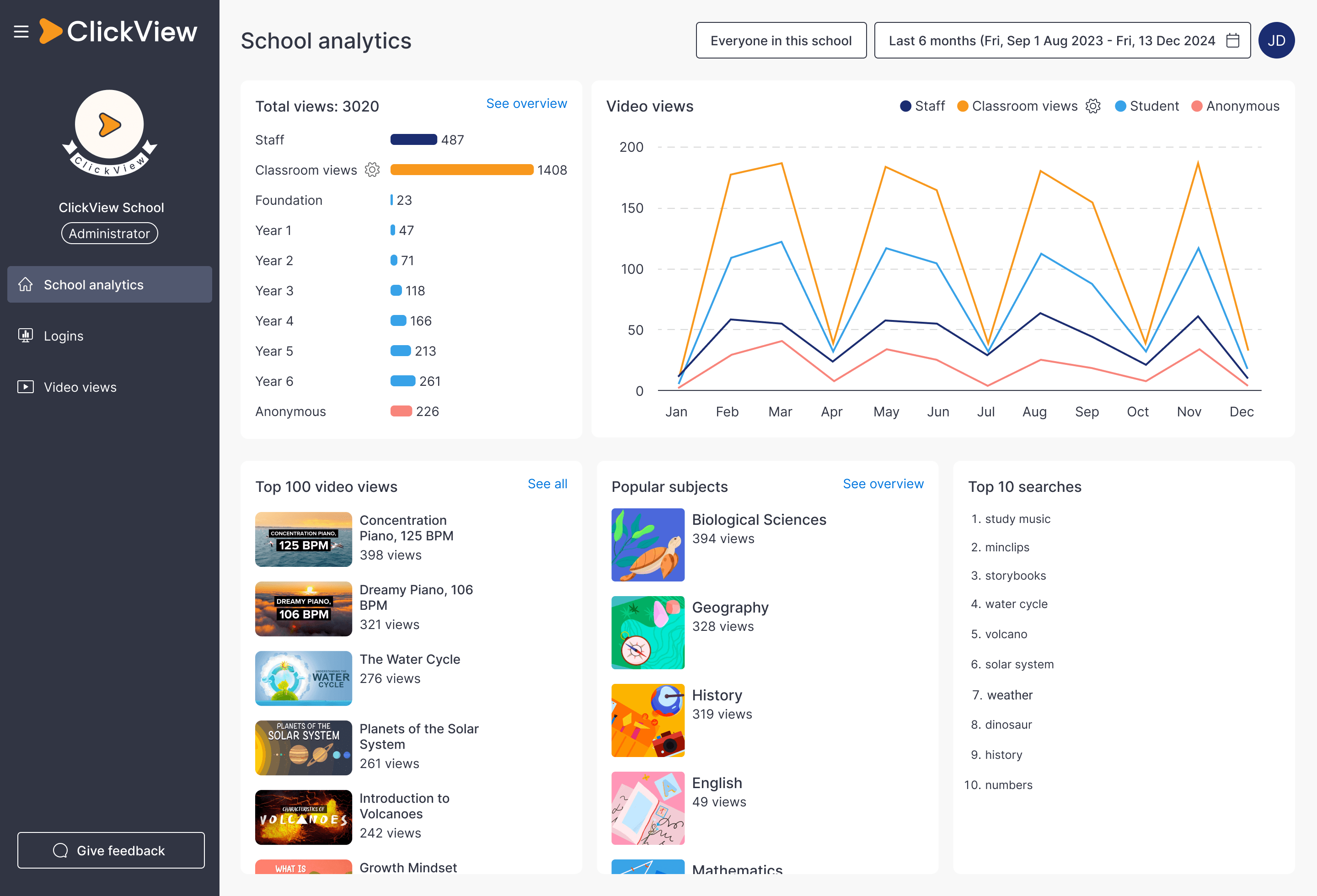Viewport: 1317px width, 896px height.
Task: Open Introduction to Volcanoes thumbnail
Action: (303, 817)
